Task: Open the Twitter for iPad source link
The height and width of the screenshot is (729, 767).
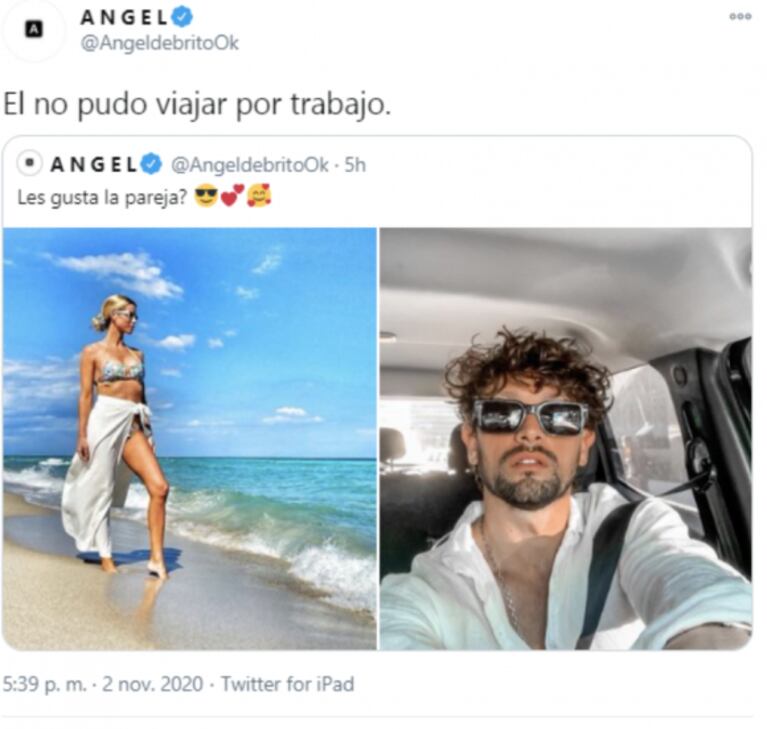Action: point(288,683)
